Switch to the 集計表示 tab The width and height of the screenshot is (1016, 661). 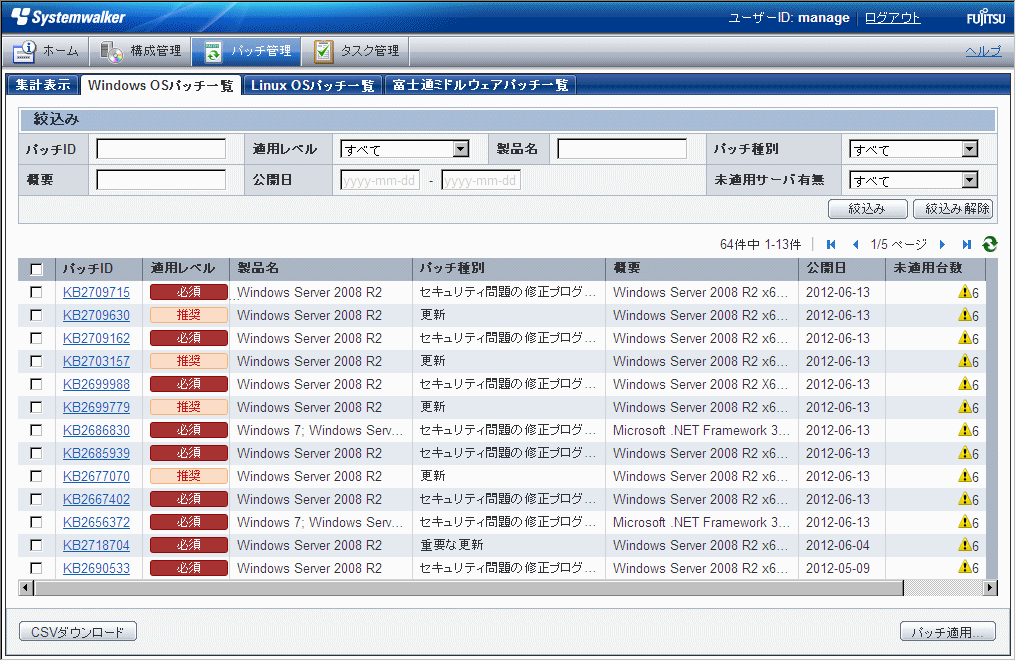[x=43, y=85]
